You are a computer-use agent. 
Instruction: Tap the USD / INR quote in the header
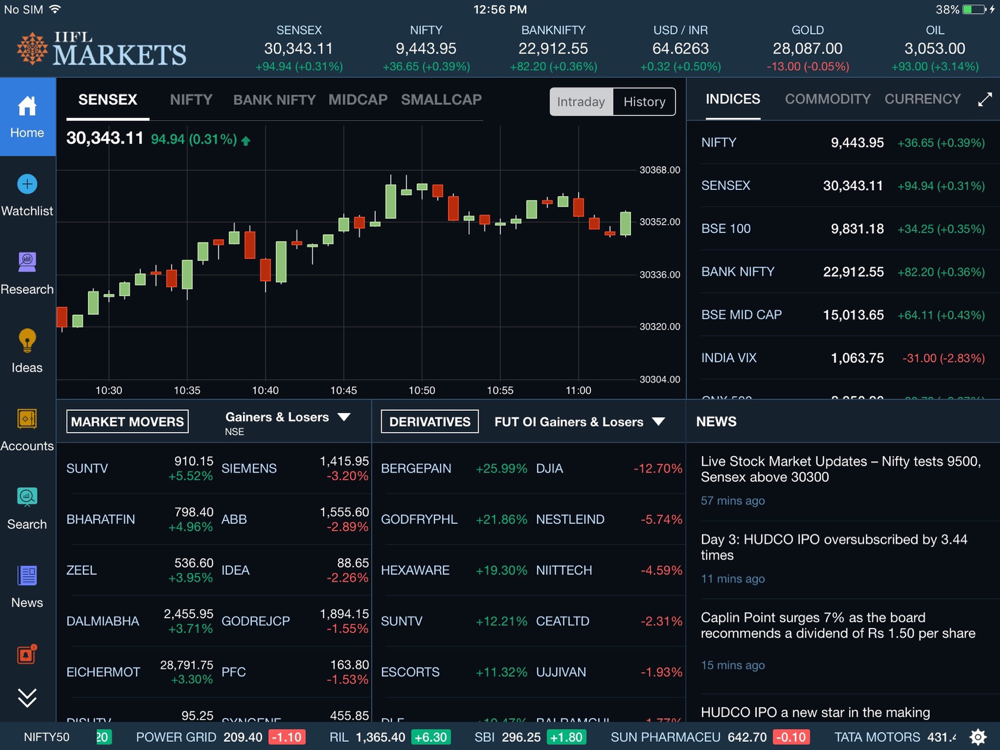(680, 48)
